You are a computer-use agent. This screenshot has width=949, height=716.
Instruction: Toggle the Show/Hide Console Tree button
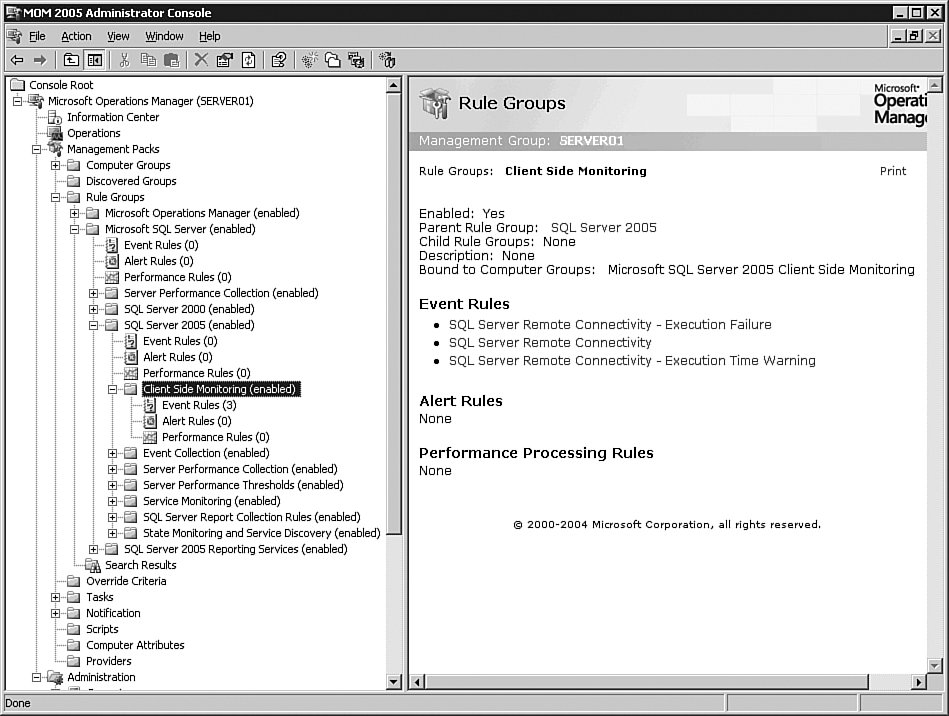[x=95, y=60]
